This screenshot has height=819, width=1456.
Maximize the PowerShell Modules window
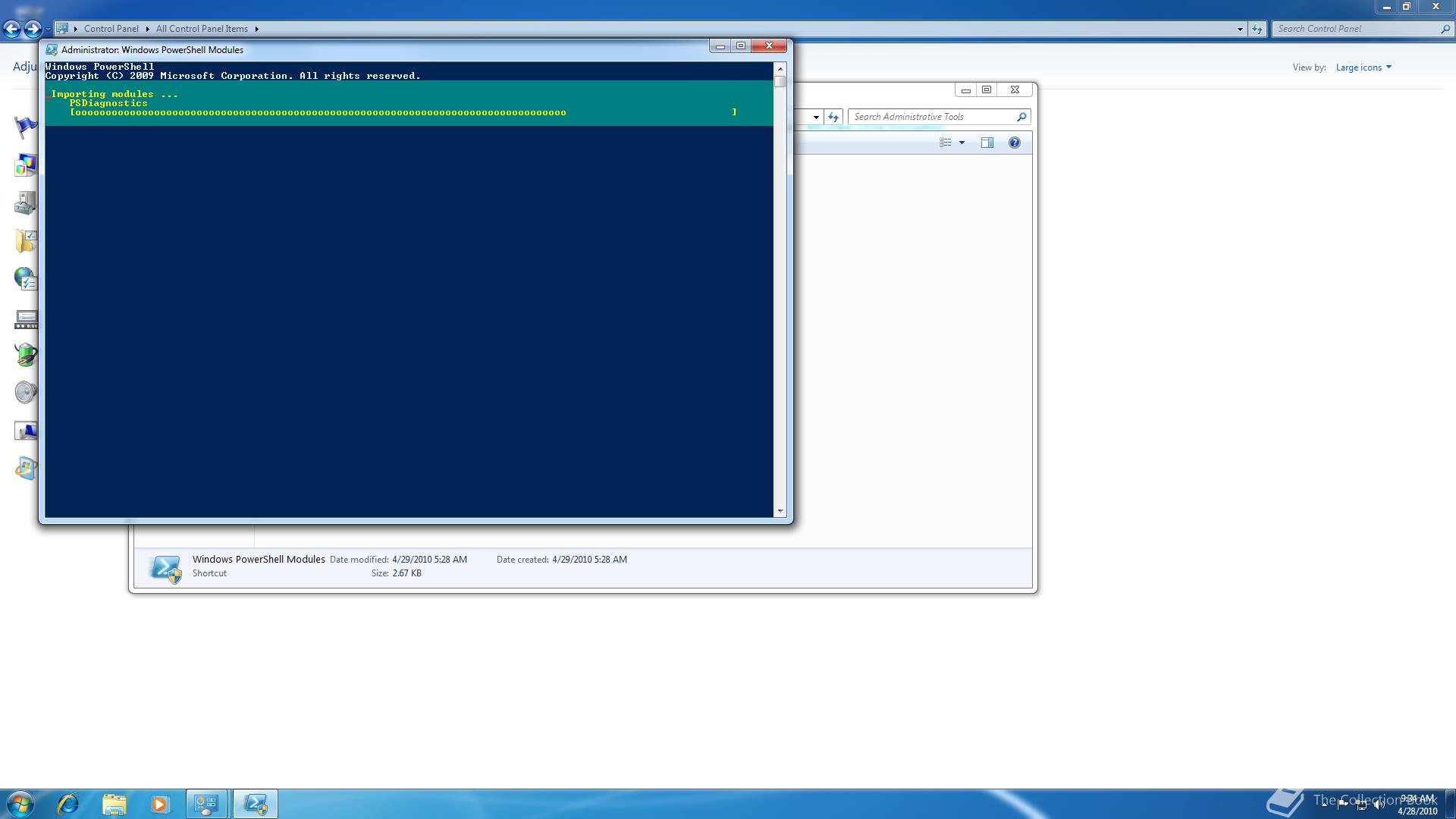pyautogui.click(x=741, y=46)
